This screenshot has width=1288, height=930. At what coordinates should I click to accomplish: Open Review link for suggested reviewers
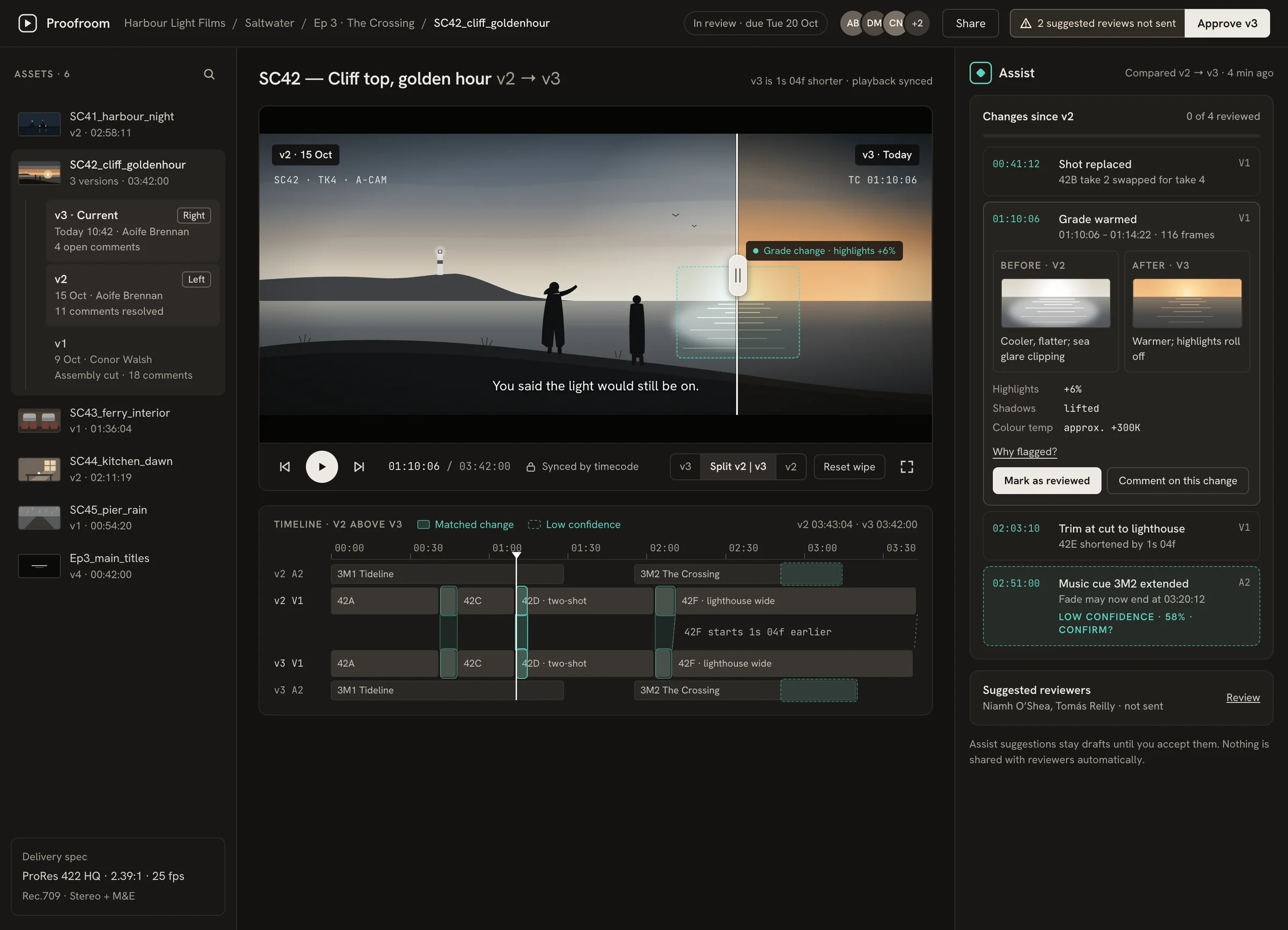(x=1242, y=698)
